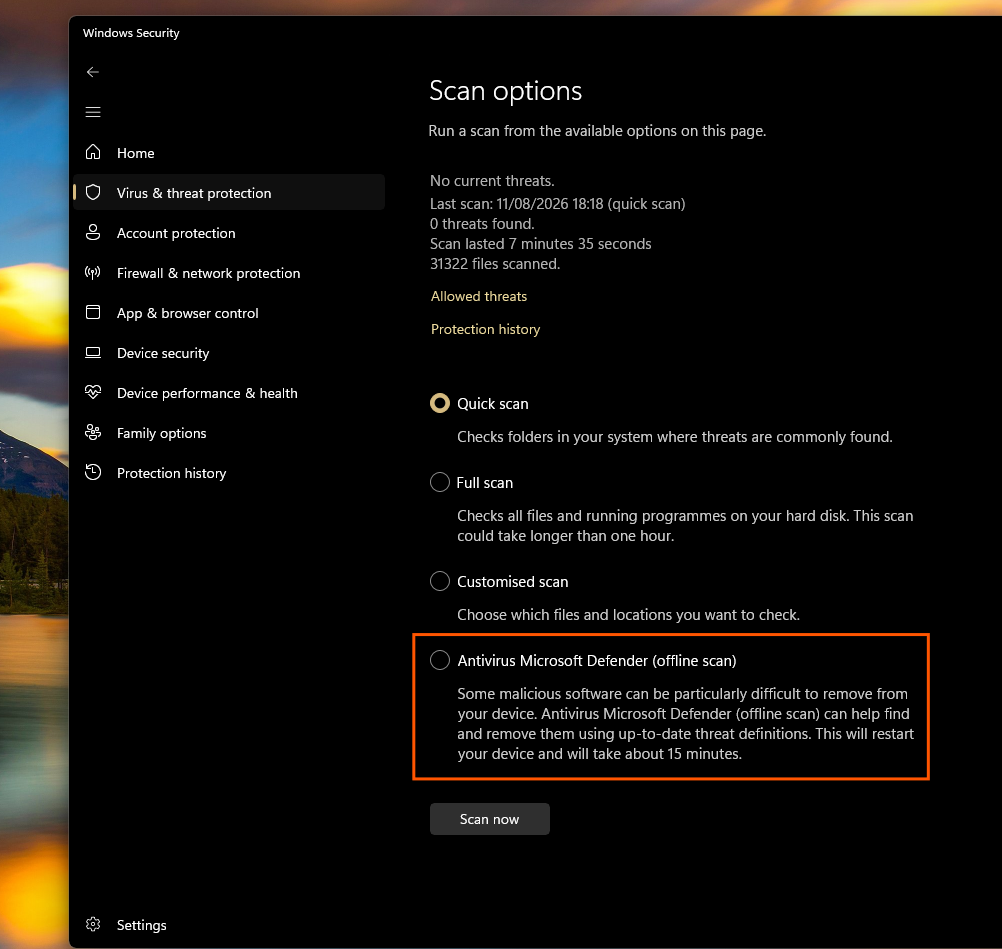The image size is (1002, 949).
Task: Click the Scan options heading
Action: coord(505,91)
